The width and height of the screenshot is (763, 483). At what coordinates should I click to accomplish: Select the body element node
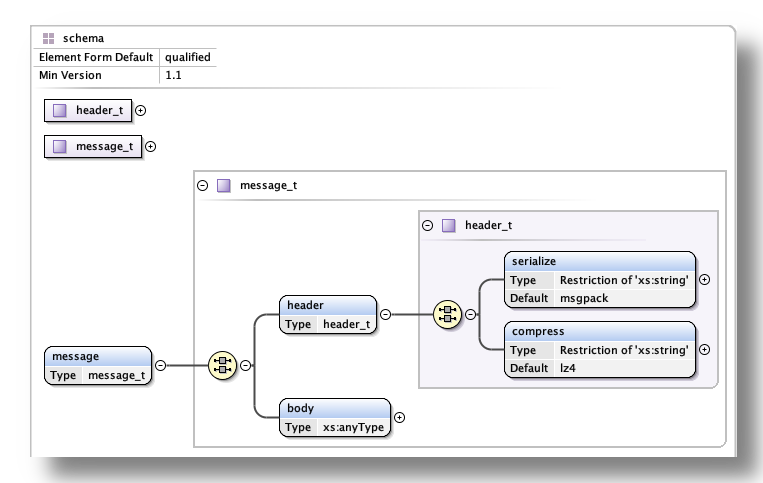[x=334, y=408]
